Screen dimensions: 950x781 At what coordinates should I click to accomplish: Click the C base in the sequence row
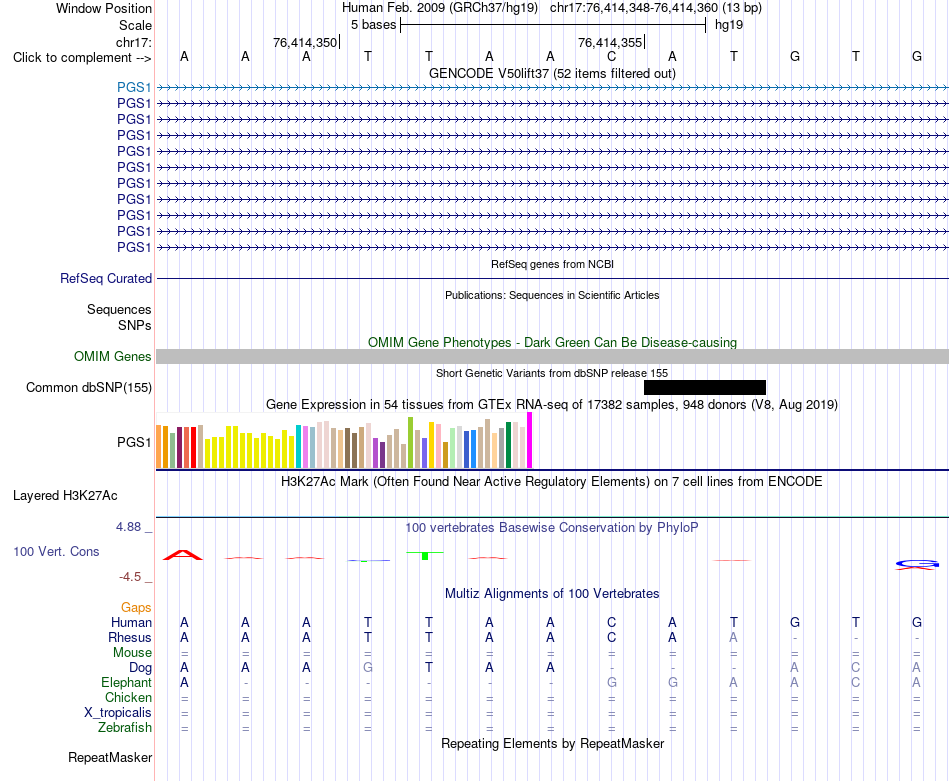pos(611,56)
